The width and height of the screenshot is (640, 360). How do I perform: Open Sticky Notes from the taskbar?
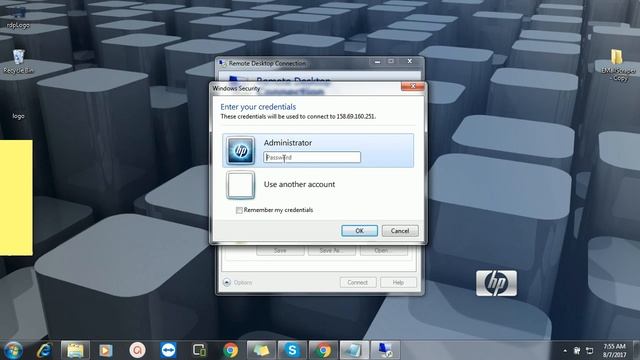(x=261, y=350)
